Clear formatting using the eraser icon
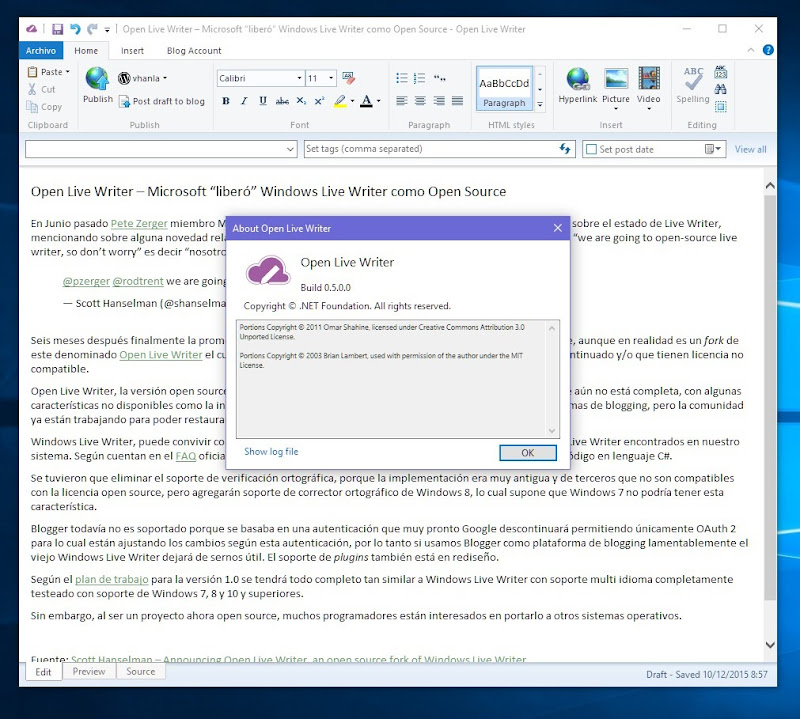The height and width of the screenshot is (719, 800). coord(348,78)
